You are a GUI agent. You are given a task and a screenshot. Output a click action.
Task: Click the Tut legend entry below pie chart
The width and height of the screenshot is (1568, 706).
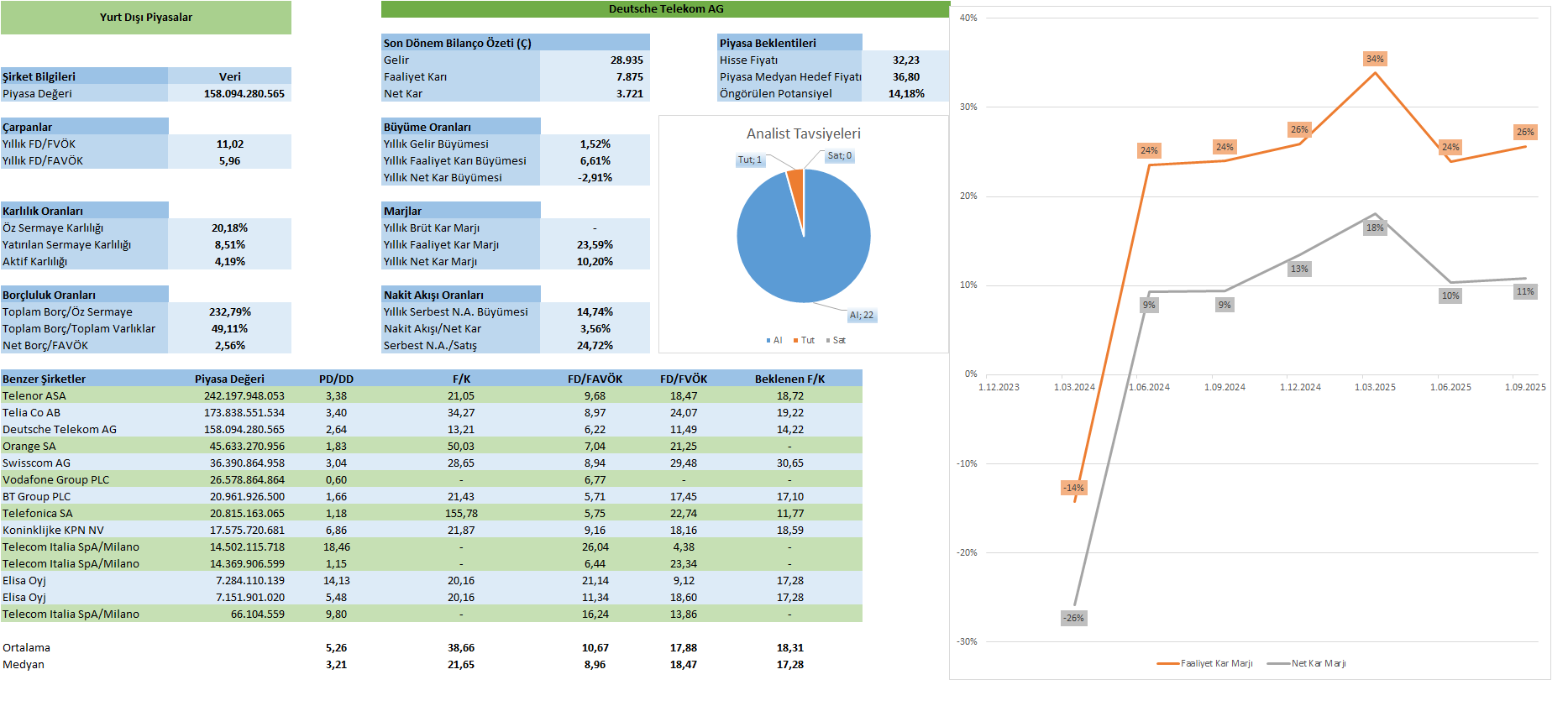click(804, 341)
